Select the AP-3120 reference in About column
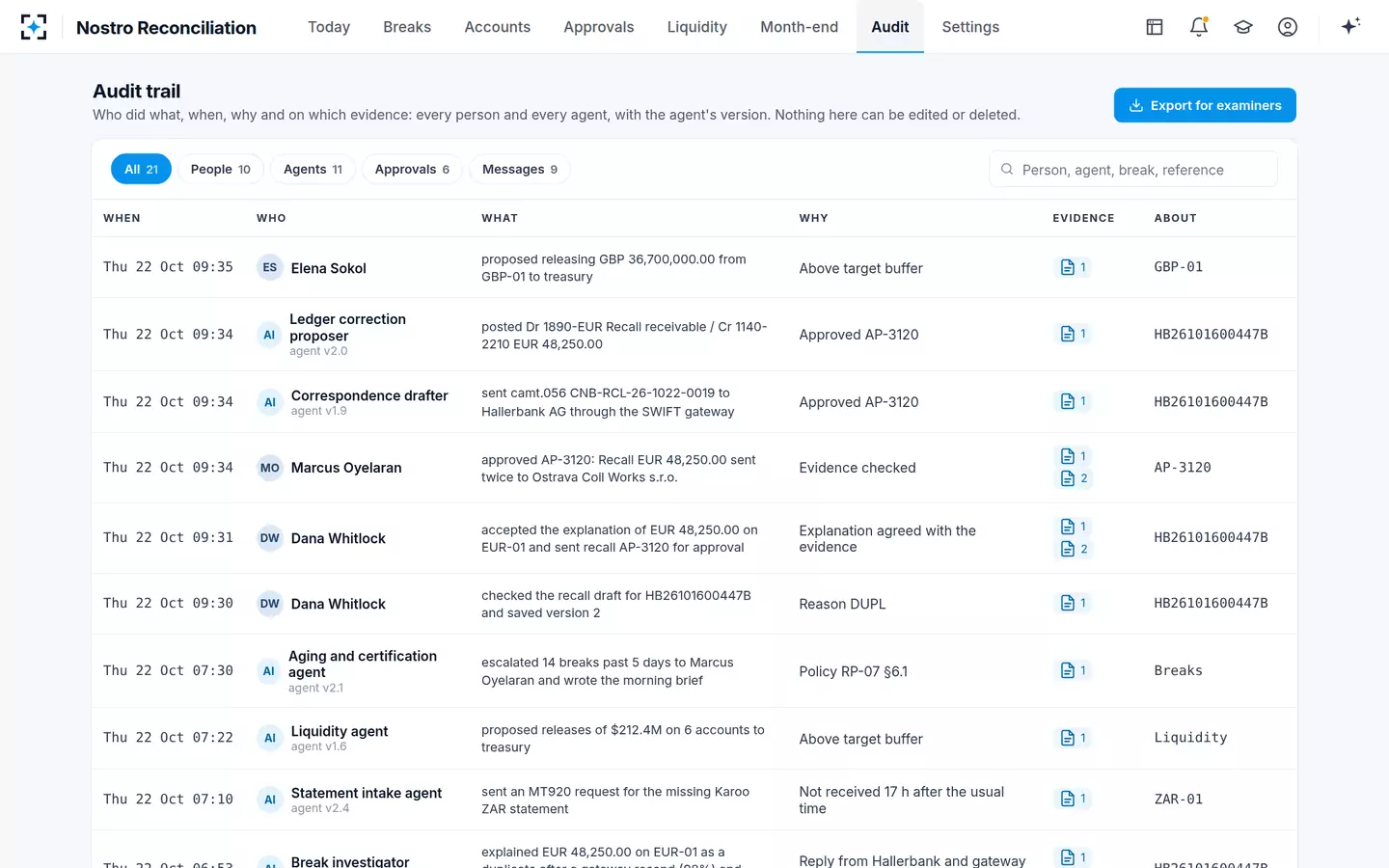 coord(1183,468)
